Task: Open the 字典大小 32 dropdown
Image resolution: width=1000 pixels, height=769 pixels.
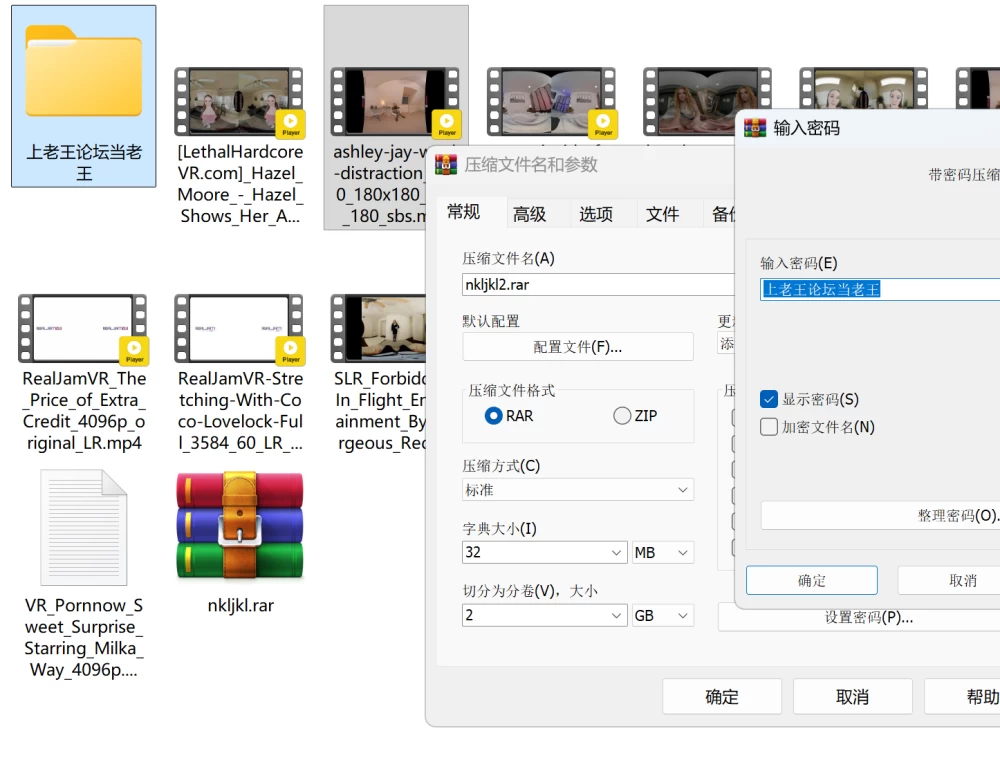Action: 545,552
